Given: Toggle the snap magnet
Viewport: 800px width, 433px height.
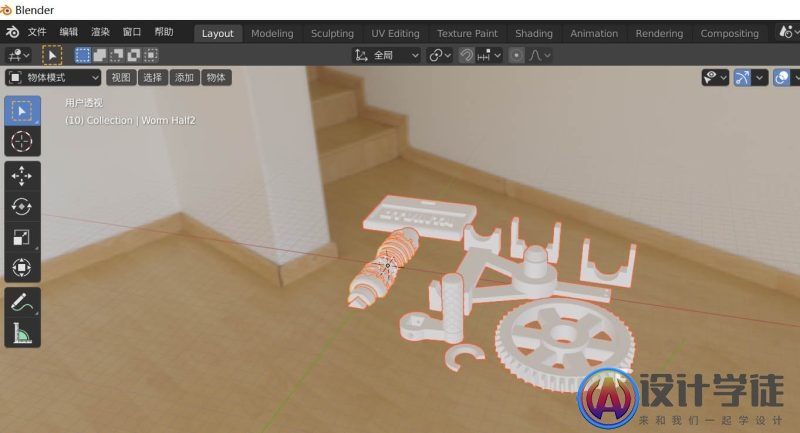Looking at the screenshot, I should point(466,55).
